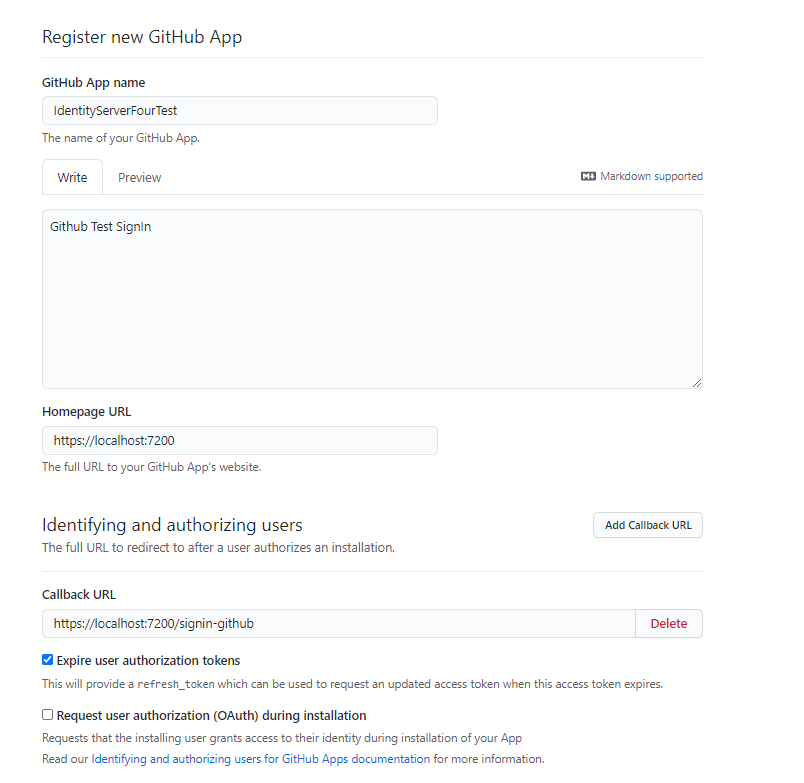Click into the Homepage URL field
The image size is (804, 783).
(240, 440)
